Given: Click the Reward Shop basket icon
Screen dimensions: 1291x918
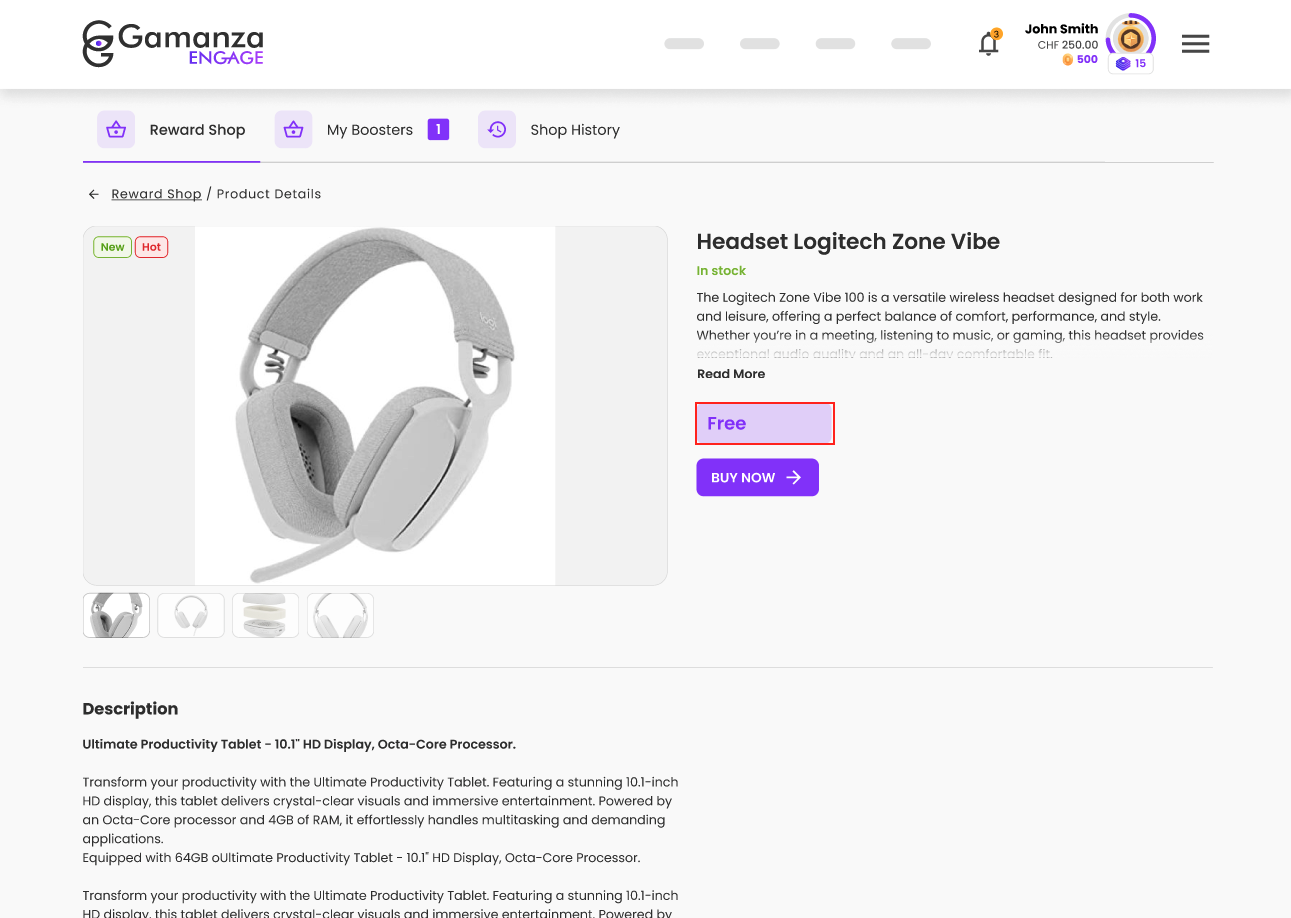Looking at the screenshot, I should (x=116, y=130).
